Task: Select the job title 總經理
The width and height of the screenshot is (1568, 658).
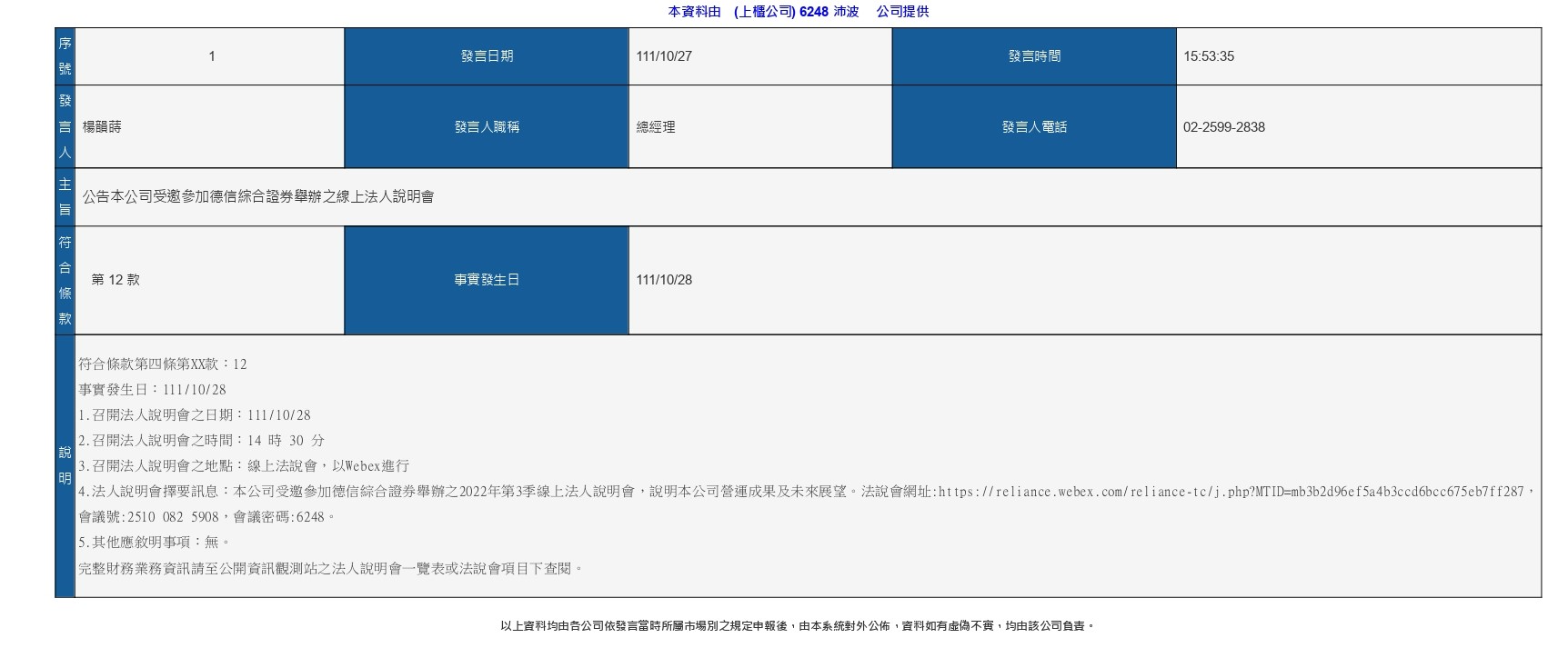Action: (656, 127)
